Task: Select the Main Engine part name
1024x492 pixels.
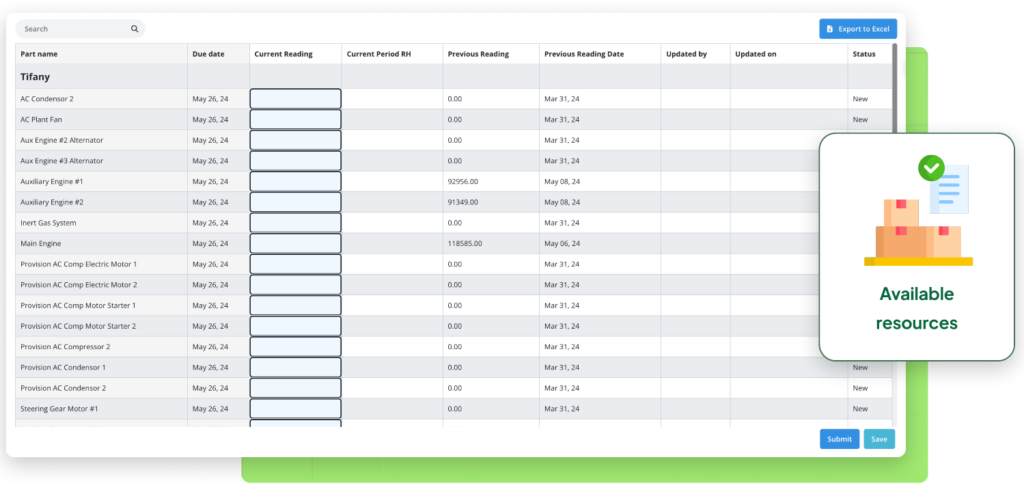Action: (x=41, y=243)
